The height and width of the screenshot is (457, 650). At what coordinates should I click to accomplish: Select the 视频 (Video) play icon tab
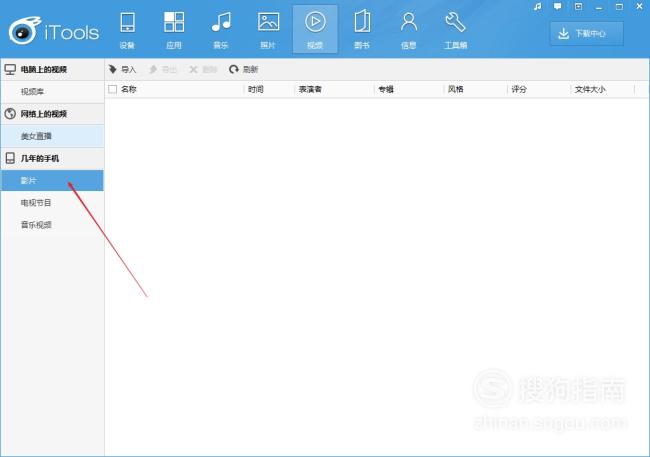(315, 29)
